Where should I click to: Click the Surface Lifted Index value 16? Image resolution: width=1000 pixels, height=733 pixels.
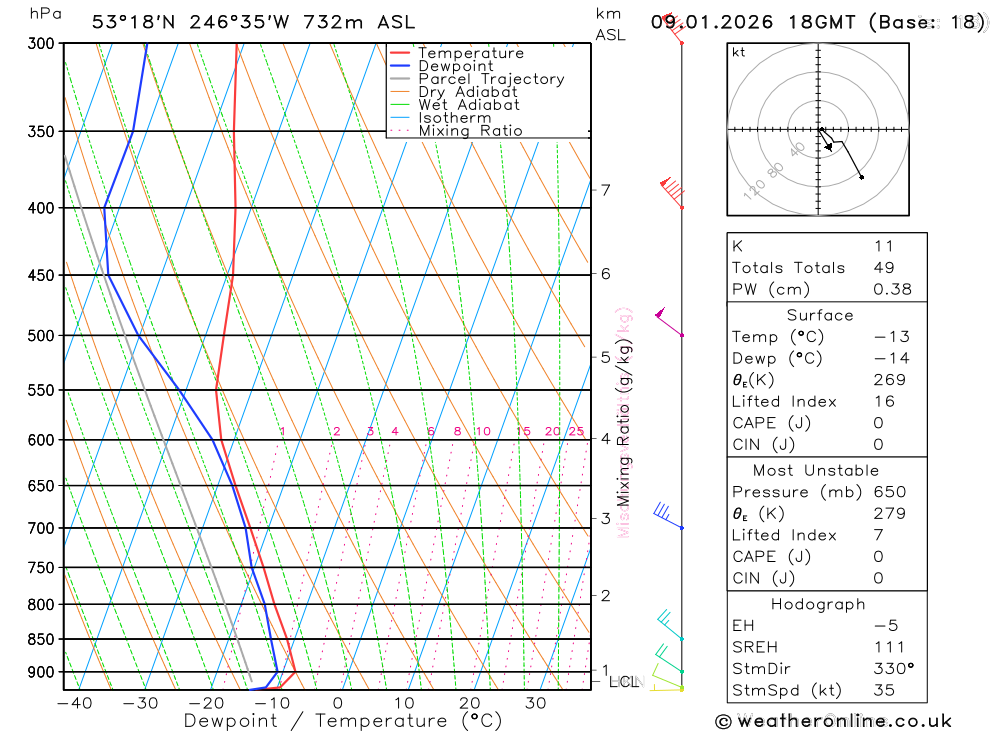(x=885, y=402)
